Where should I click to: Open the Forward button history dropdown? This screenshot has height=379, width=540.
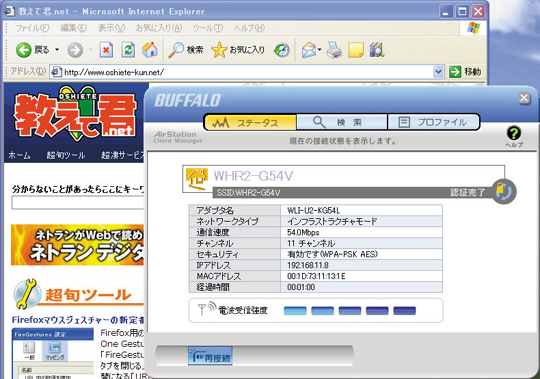91,50
